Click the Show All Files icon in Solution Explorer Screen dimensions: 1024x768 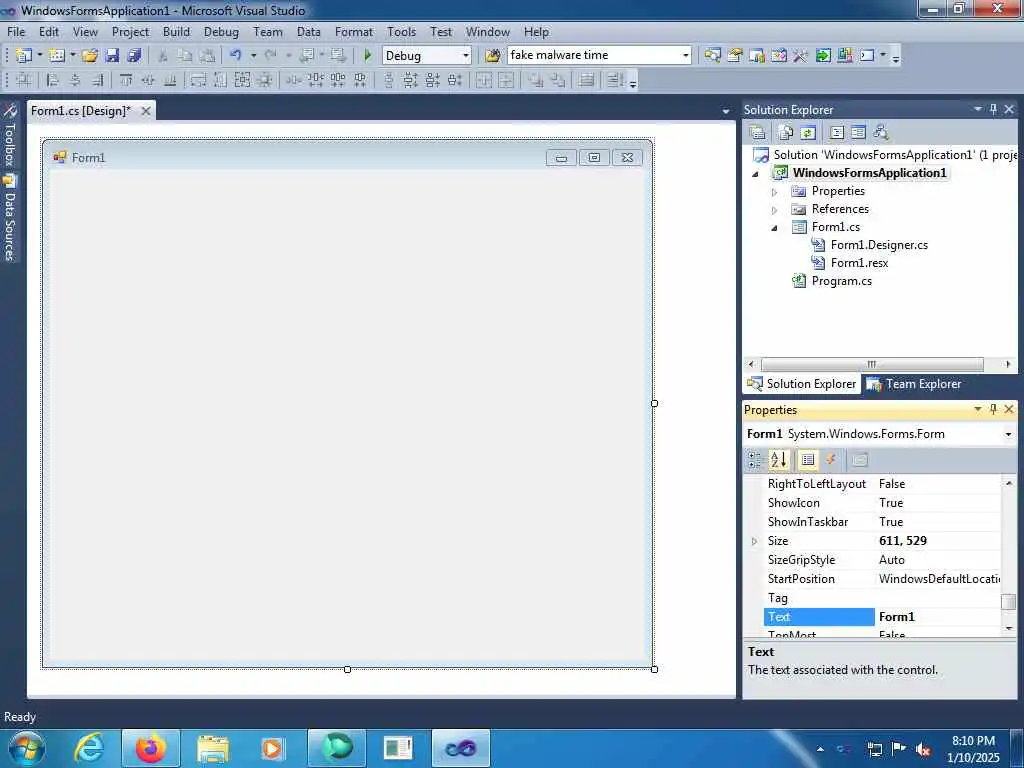[x=786, y=133]
